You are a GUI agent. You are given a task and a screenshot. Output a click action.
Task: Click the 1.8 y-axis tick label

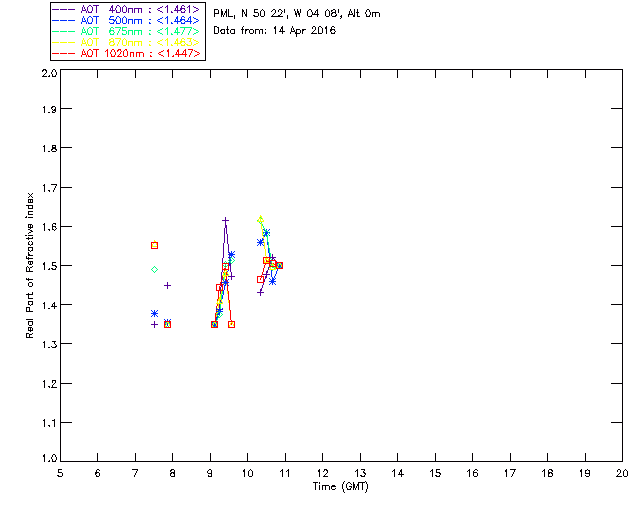point(49,148)
